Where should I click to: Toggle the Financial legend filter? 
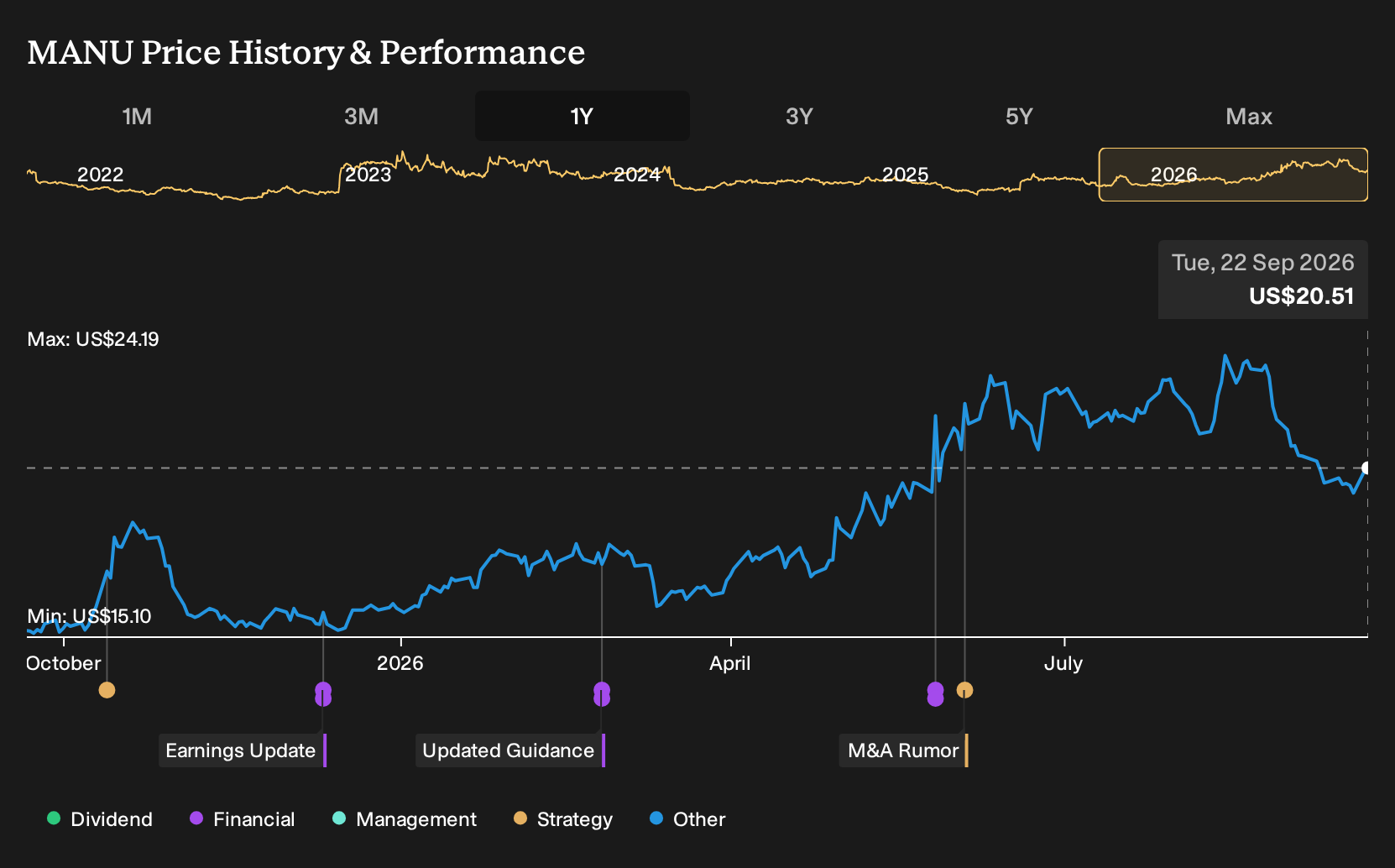[243, 819]
